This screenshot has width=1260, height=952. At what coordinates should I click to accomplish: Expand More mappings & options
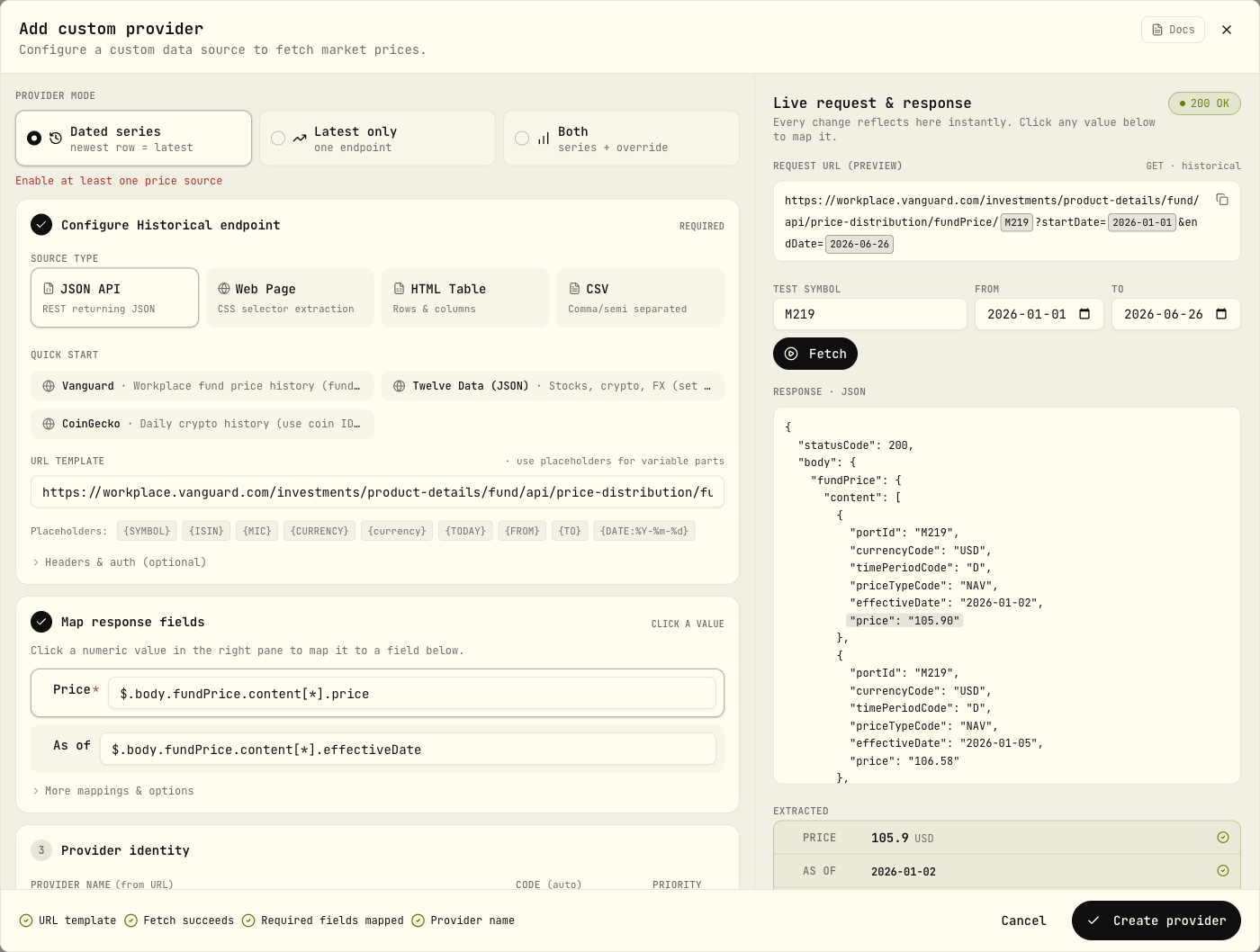(113, 791)
